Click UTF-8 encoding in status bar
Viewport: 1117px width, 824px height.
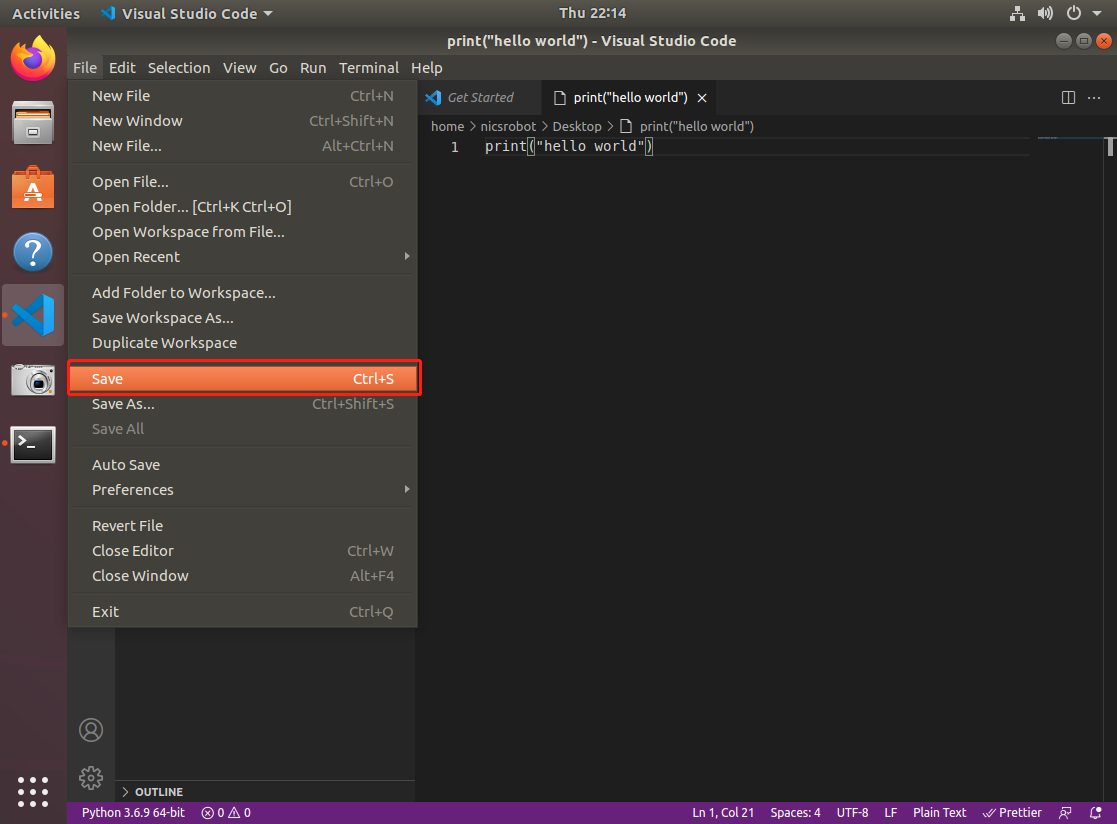pyautogui.click(x=852, y=813)
